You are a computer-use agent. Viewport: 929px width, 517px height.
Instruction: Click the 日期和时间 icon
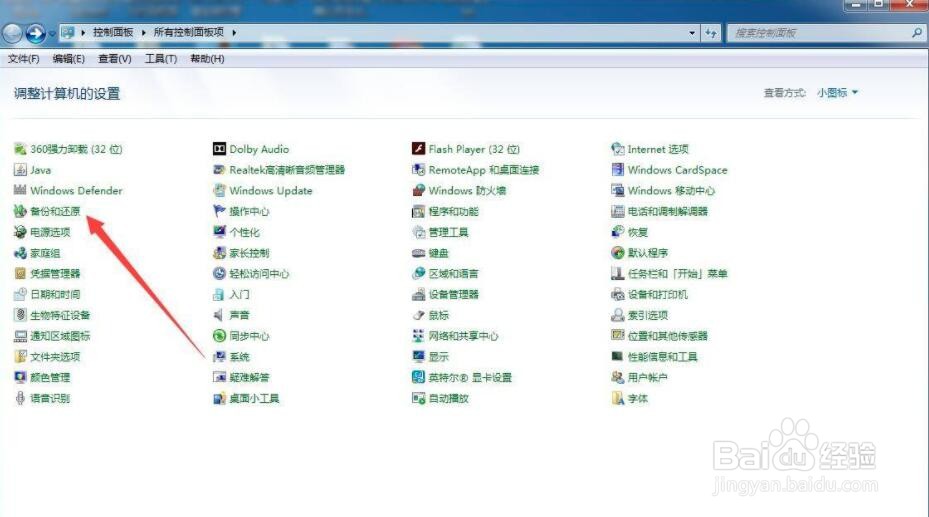(20, 294)
